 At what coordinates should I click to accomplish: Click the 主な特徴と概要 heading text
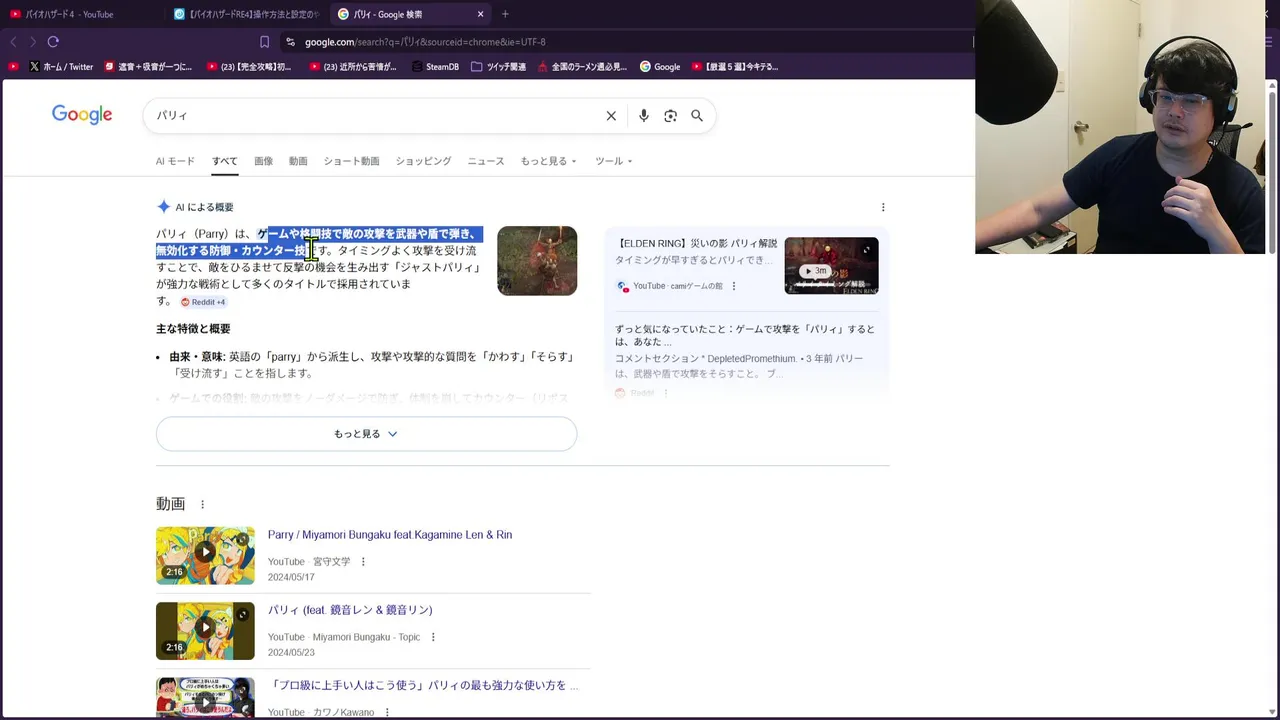(193, 329)
